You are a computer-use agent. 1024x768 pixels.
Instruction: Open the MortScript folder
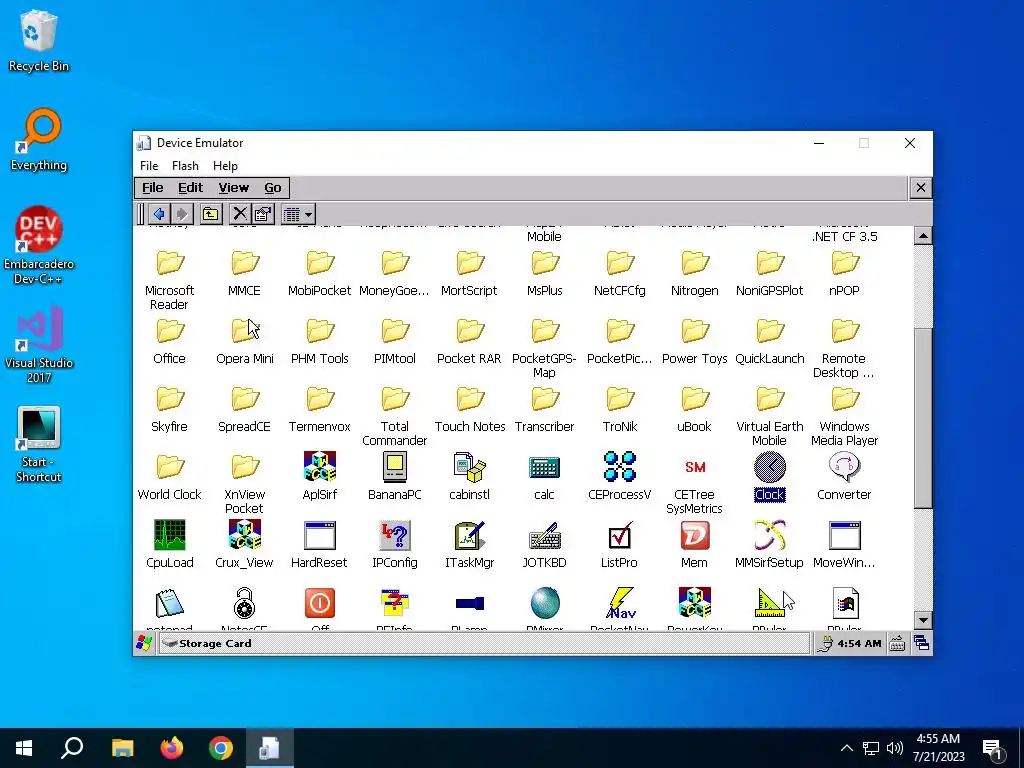pyautogui.click(x=469, y=263)
